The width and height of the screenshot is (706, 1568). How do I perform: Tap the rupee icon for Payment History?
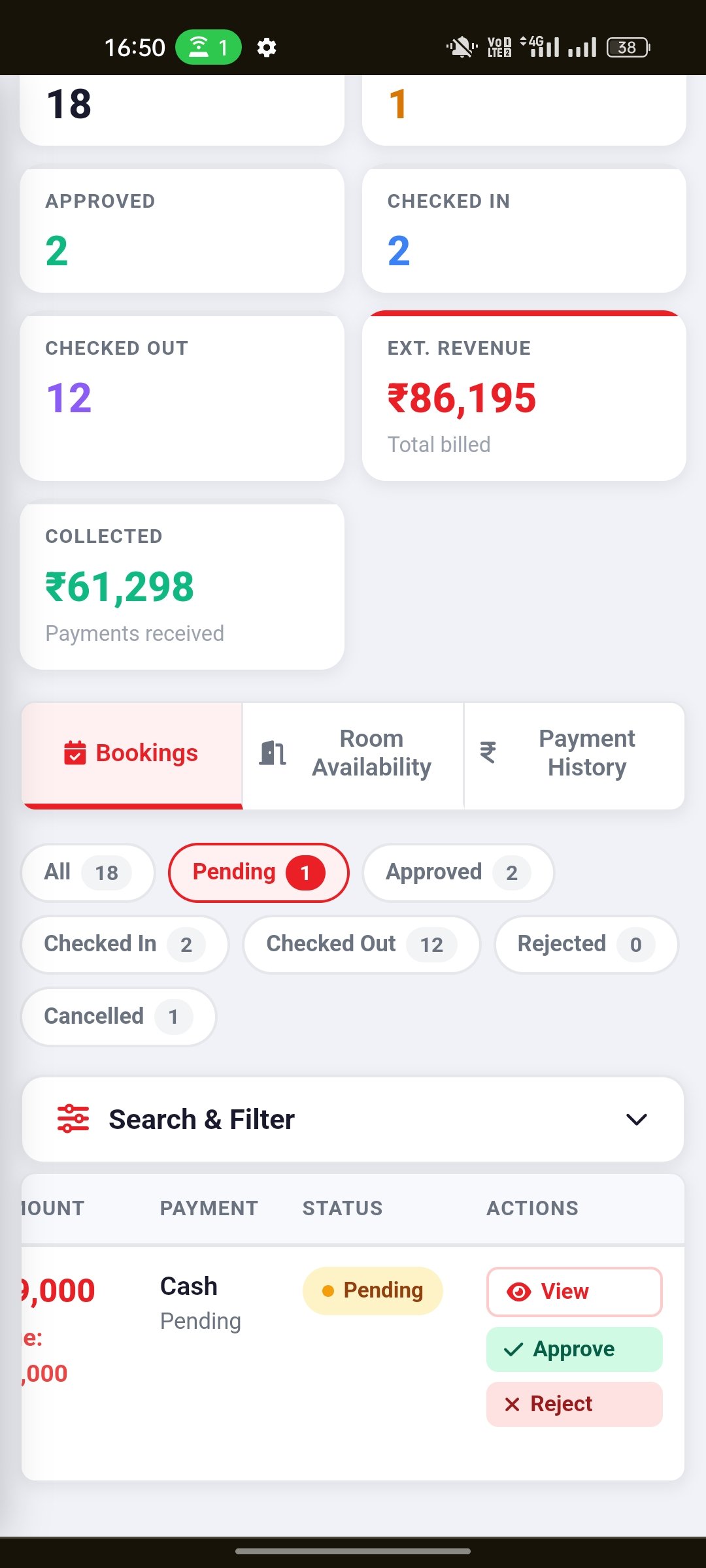click(x=488, y=753)
